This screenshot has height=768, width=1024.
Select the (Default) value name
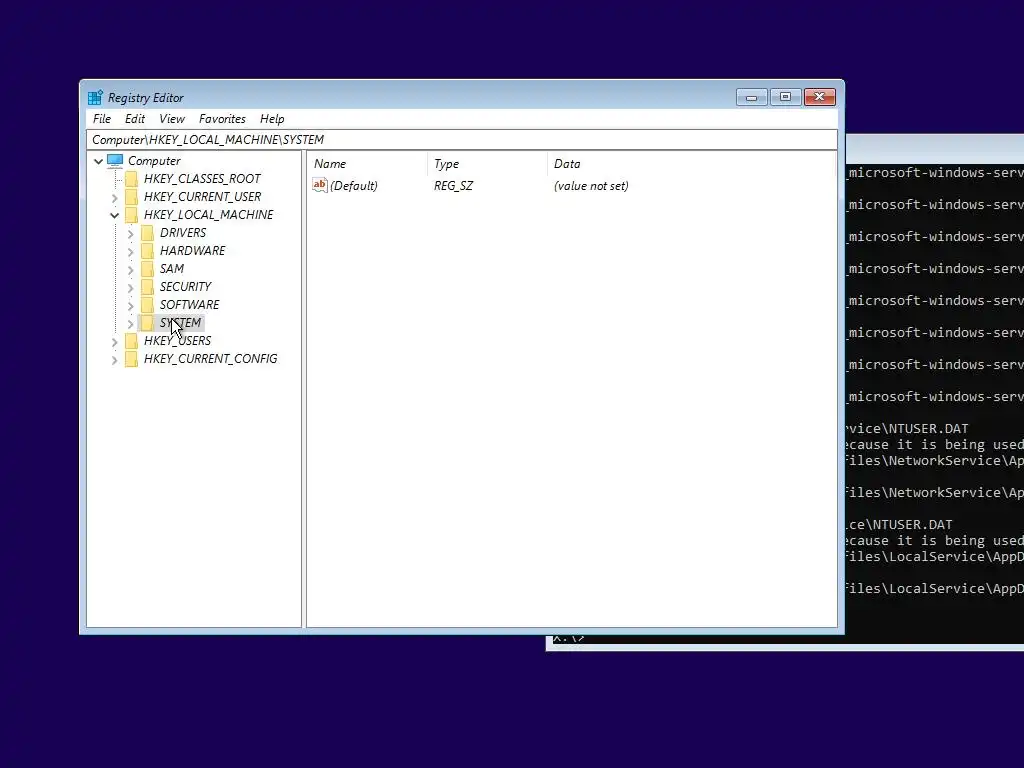[x=354, y=185]
